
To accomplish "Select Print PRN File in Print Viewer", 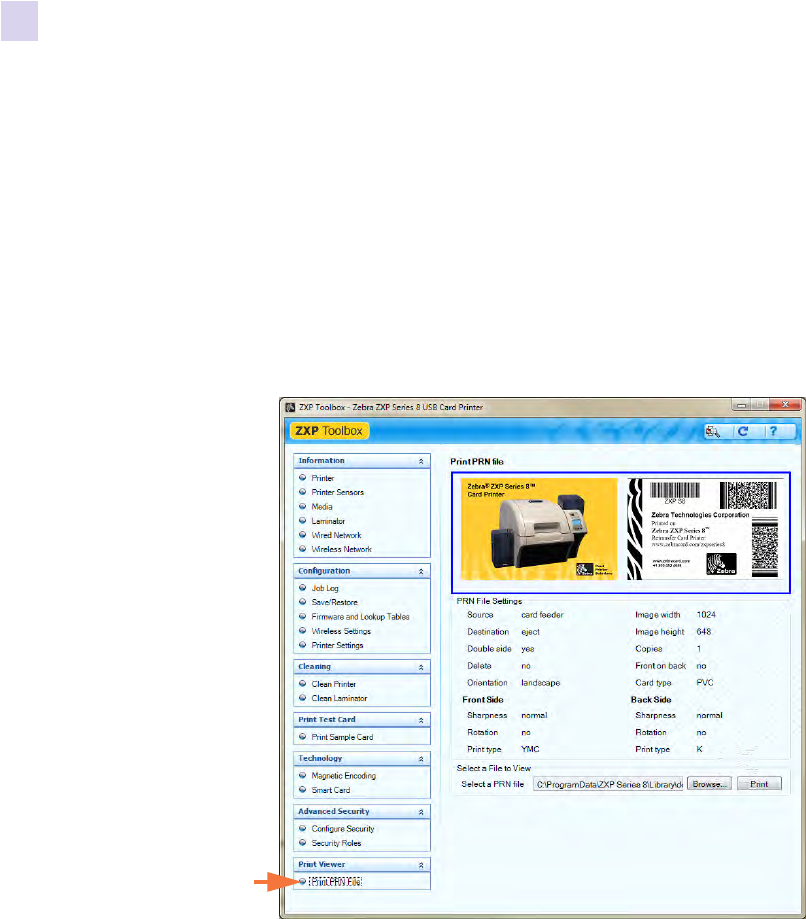I will click(x=335, y=881).
